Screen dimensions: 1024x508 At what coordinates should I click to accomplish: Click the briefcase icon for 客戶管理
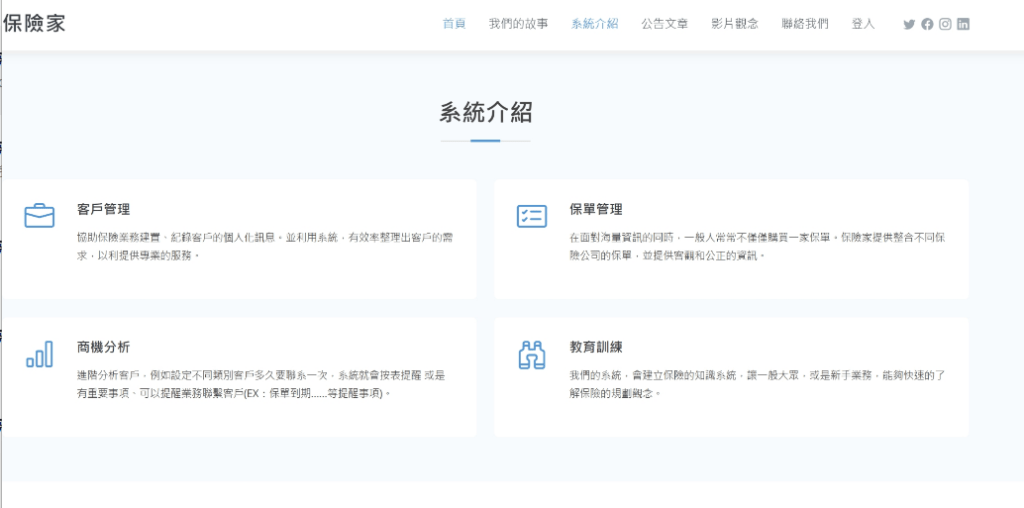pyautogui.click(x=39, y=216)
